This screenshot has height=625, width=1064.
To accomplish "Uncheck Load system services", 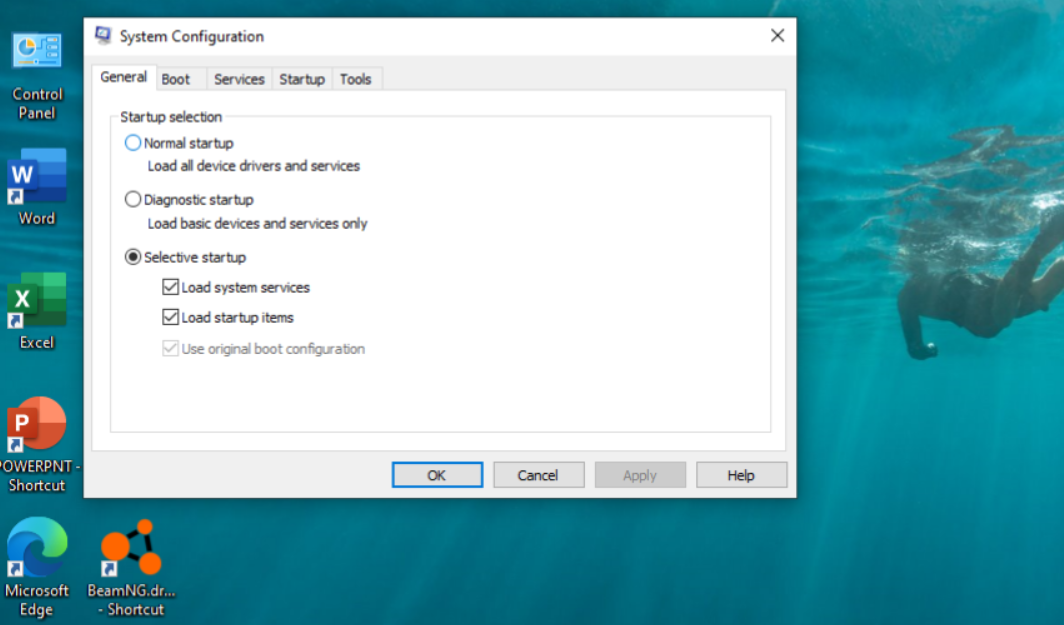I will click(x=170, y=287).
